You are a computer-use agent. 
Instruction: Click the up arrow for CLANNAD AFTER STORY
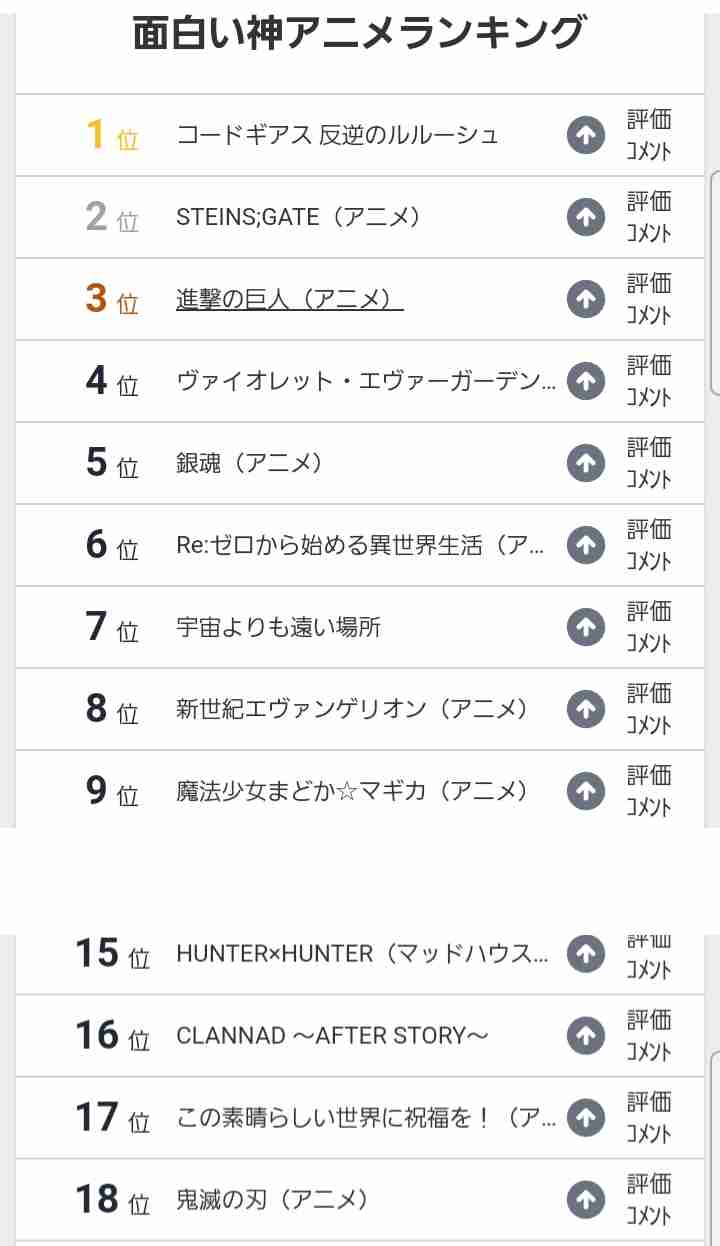(586, 1036)
